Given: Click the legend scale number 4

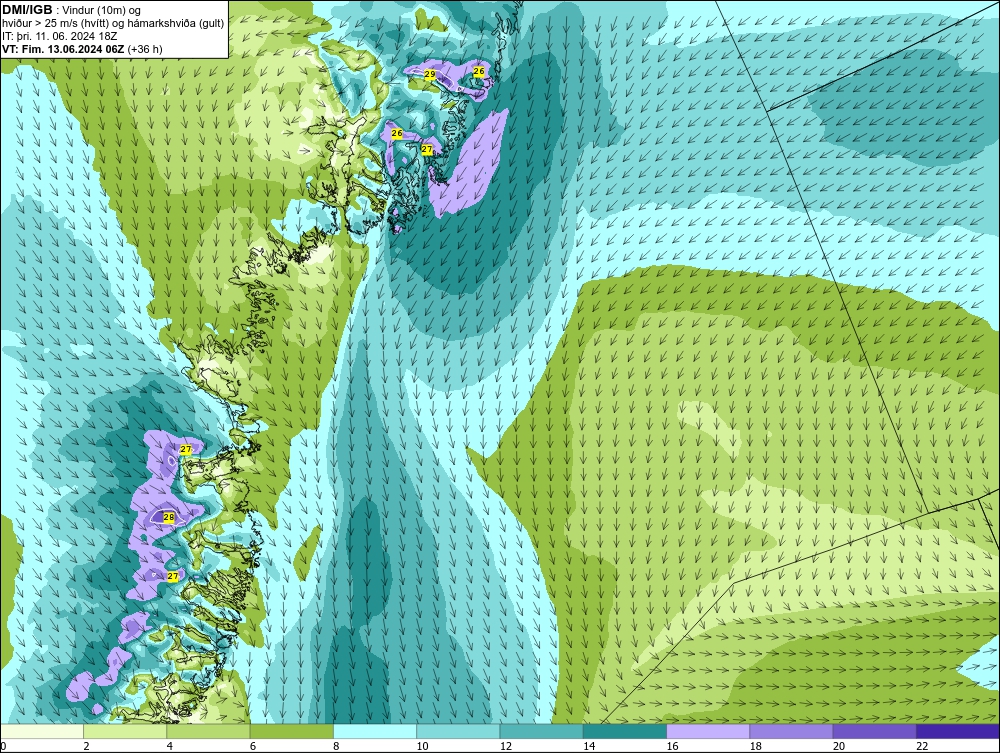Looking at the screenshot, I should [170, 747].
